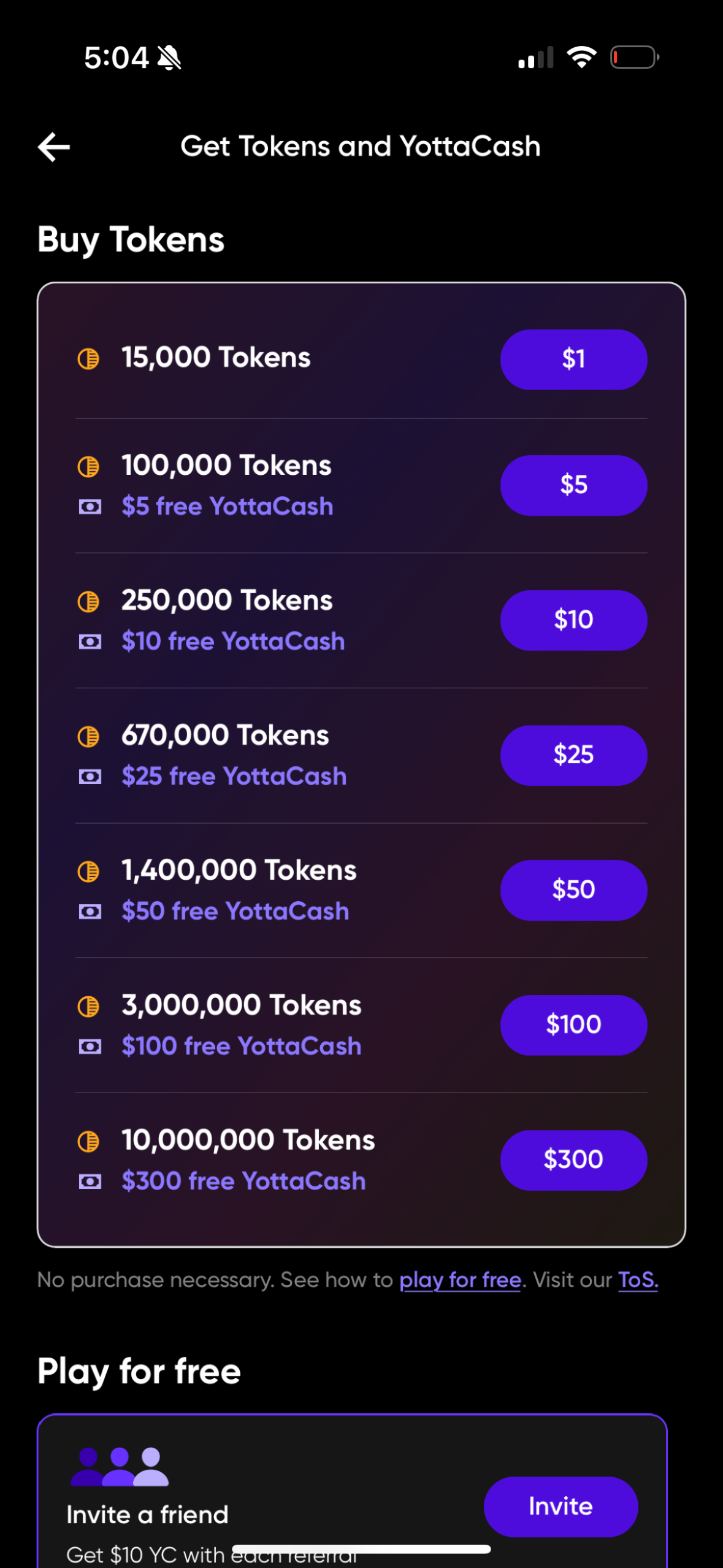Click the token coin icon beside 15,000 Tokens
723x1568 pixels.
pyautogui.click(x=90, y=358)
